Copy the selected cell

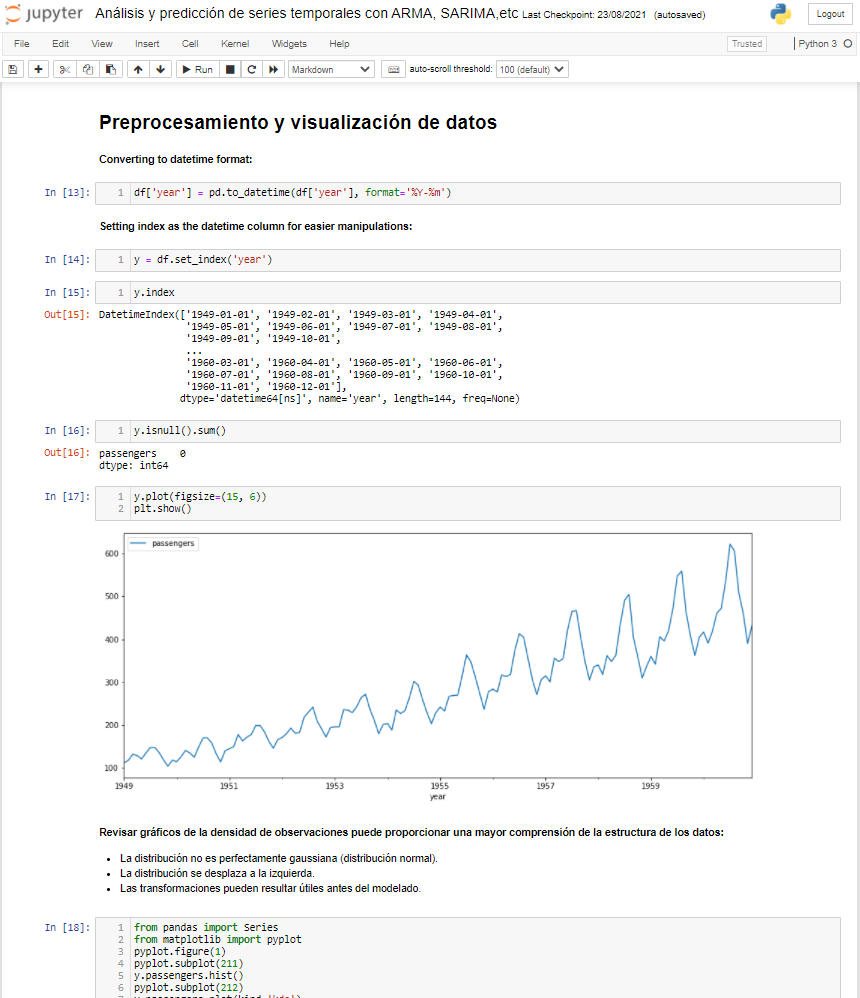coord(86,69)
